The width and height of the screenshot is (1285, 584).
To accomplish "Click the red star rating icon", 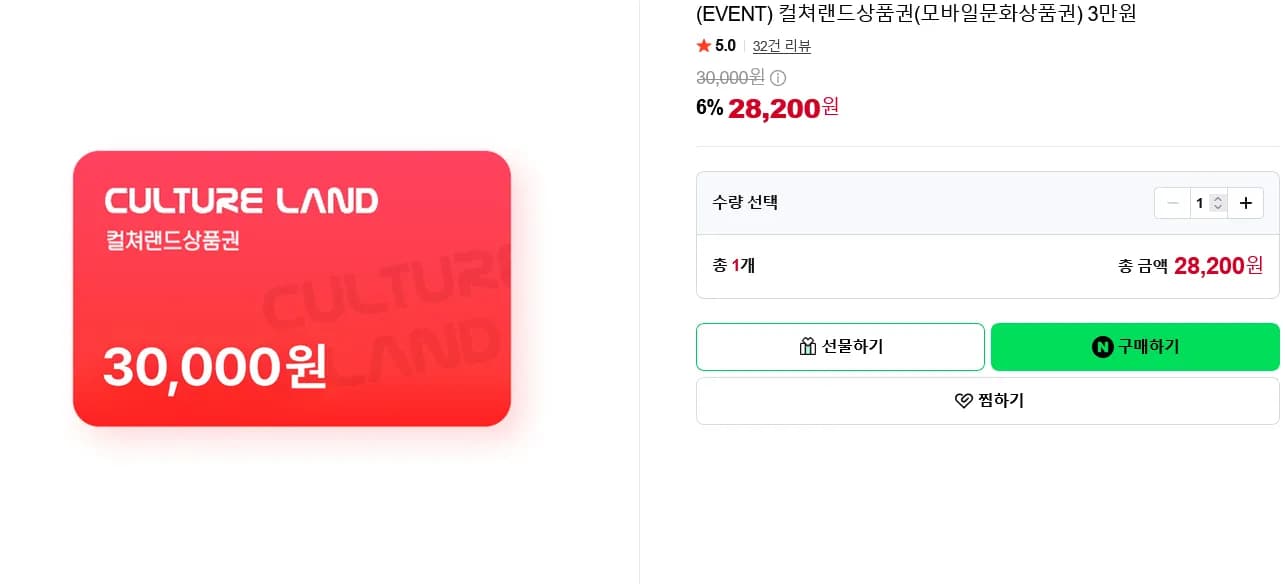I will [x=704, y=45].
